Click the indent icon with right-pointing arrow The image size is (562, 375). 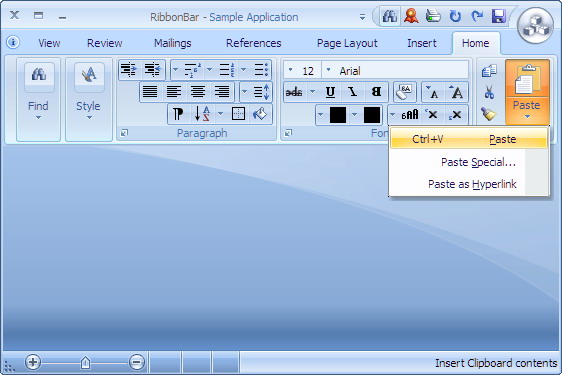coord(129,70)
